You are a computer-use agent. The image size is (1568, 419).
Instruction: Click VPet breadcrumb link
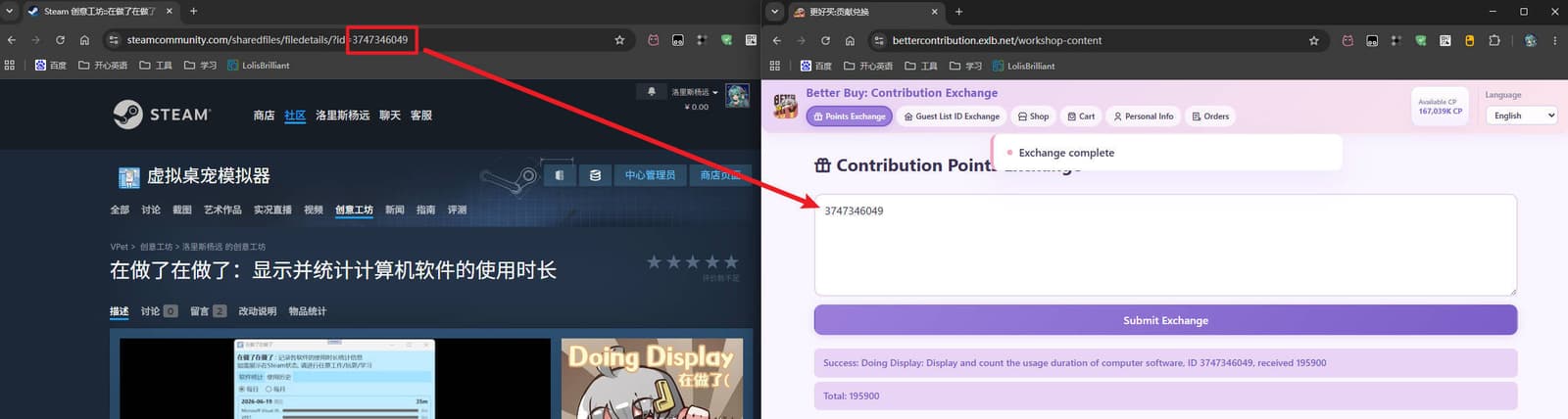point(120,247)
